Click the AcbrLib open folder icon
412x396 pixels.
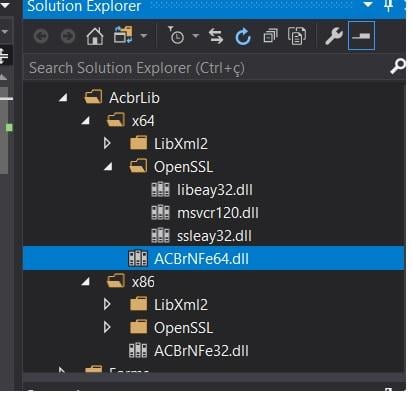pyautogui.click(x=93, y=97)
